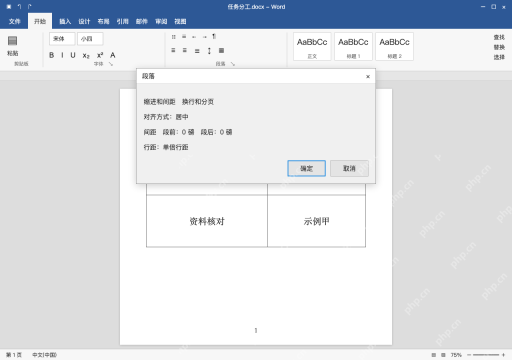Image resolution: width=512 pixels, height=360 pixels.
Task: Click the Paste (粘贴) clipboard icon
Action: (x=12, y=41)
